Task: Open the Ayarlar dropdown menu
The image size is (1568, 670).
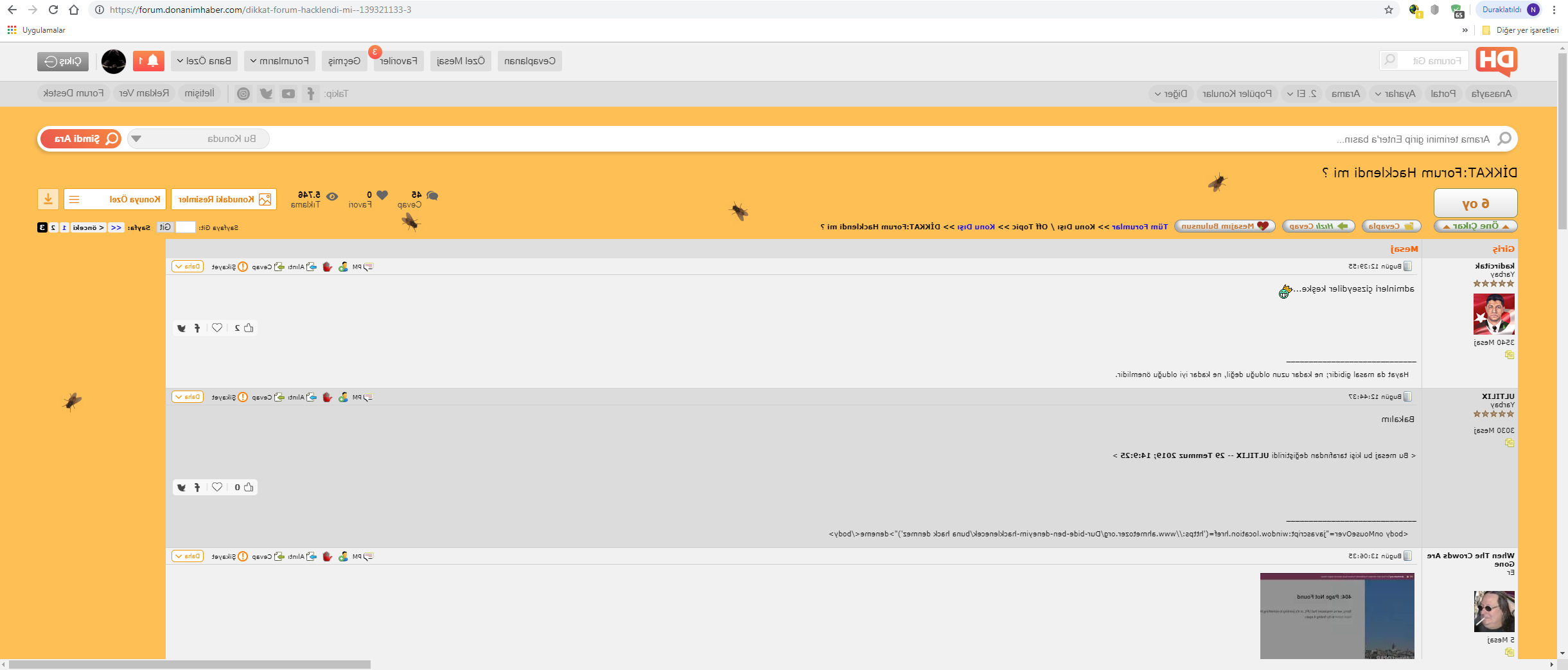Action: click(x=1395, y=94)
